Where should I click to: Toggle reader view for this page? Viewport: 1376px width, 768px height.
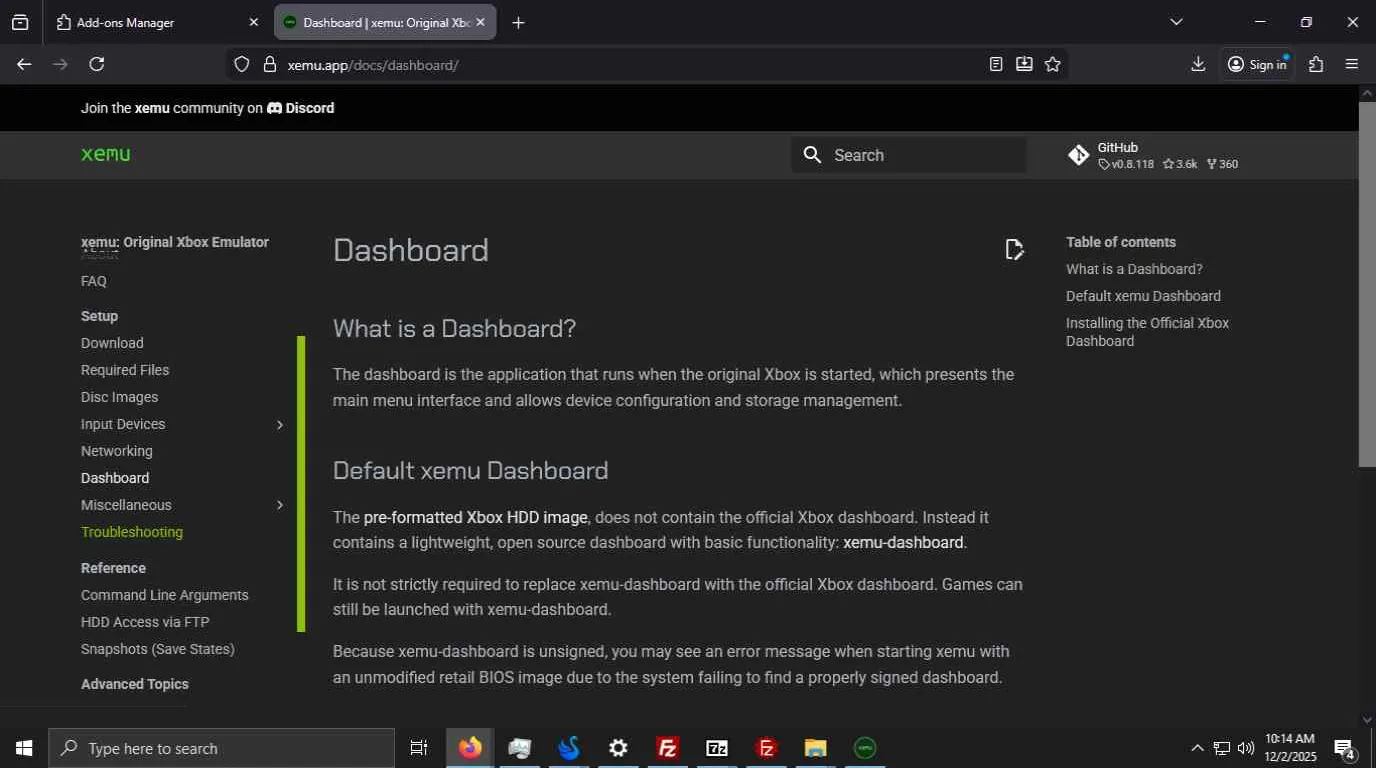pos(996,64)
